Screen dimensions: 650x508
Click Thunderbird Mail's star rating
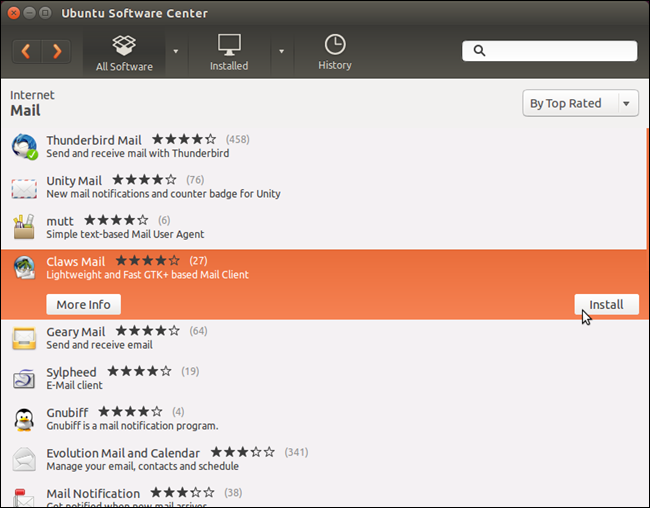point(184,139)
